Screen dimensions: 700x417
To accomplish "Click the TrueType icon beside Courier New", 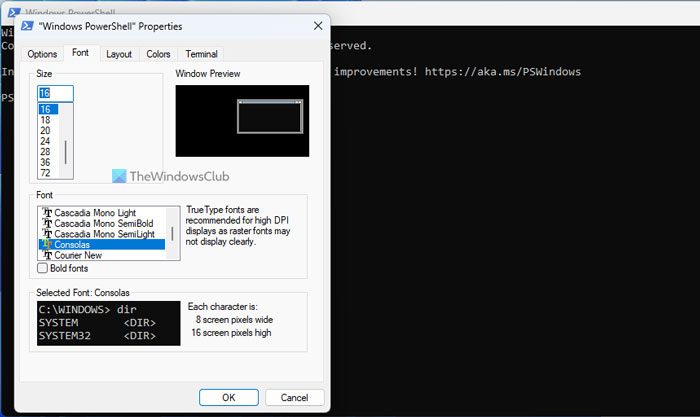I will [47, 255].
